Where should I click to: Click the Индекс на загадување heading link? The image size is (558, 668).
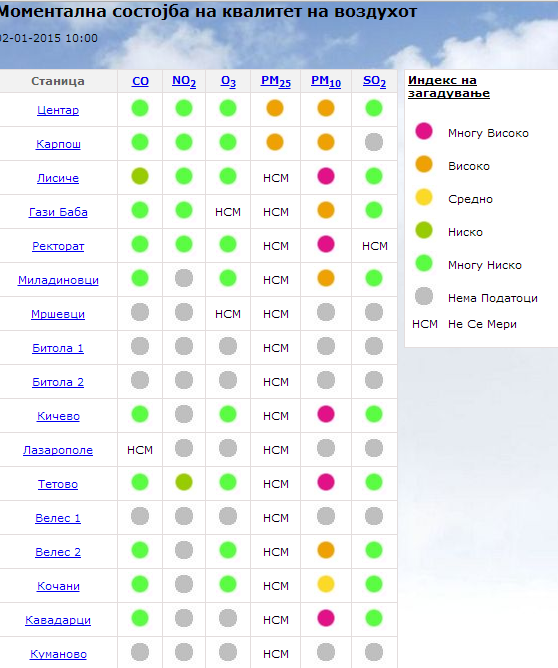[x=449, y=86]
